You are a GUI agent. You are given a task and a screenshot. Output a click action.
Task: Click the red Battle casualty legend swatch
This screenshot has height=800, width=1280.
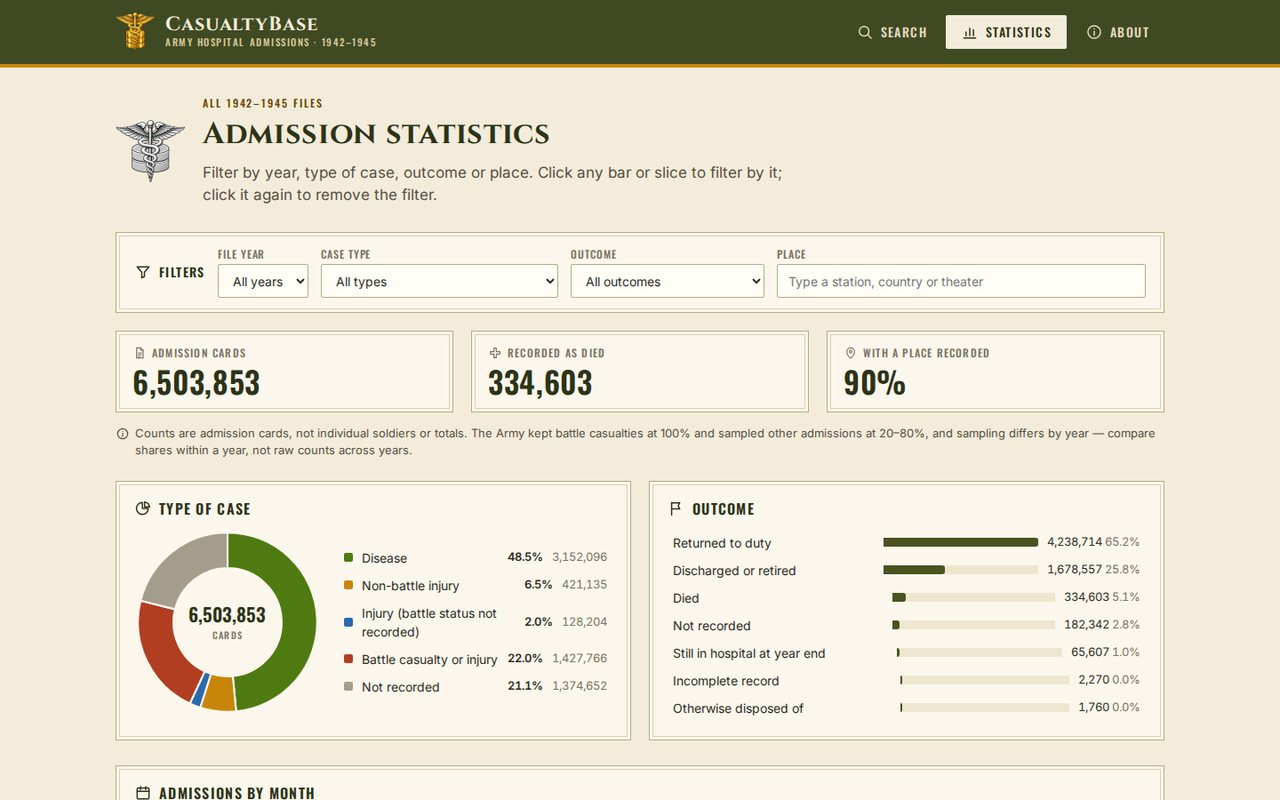(x=348, y=659)
